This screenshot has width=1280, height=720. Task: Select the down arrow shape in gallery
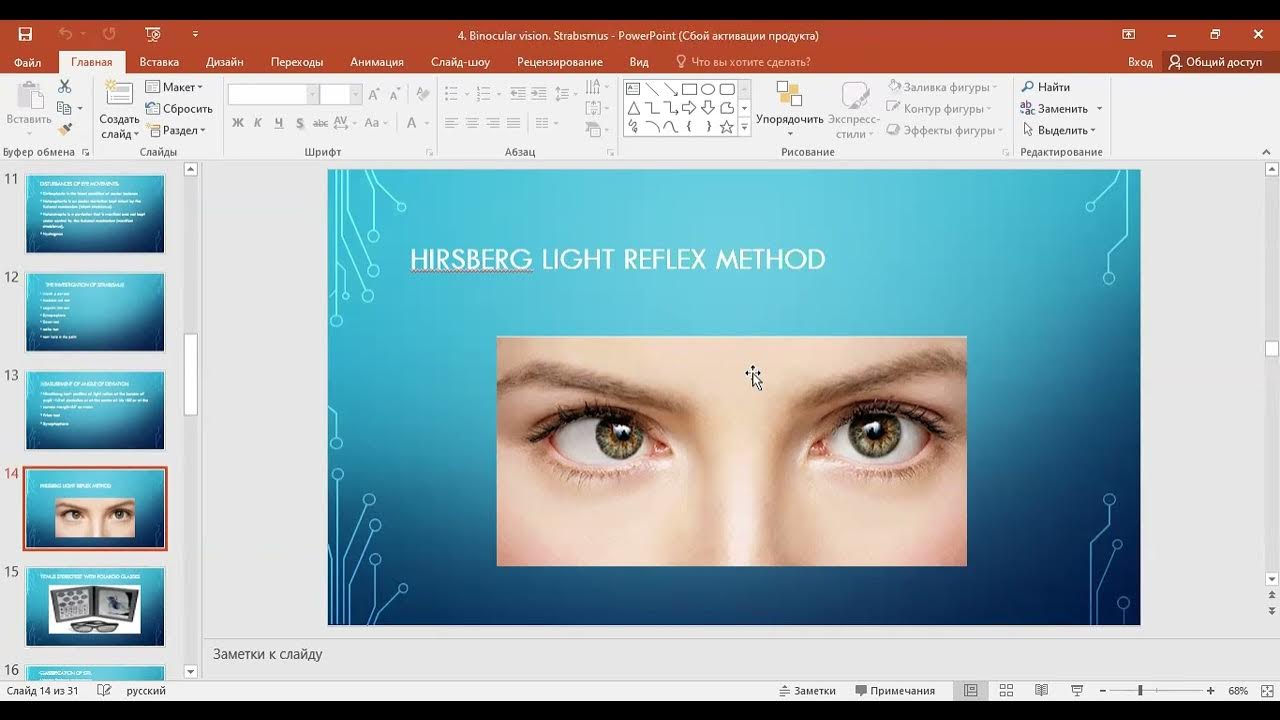(708, 108)
